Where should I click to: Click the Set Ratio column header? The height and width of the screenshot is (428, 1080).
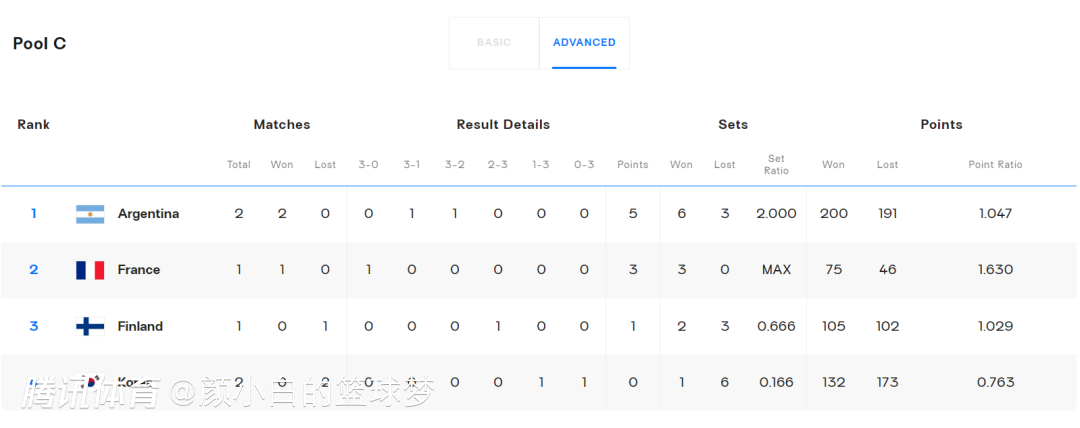coord(776,165)
